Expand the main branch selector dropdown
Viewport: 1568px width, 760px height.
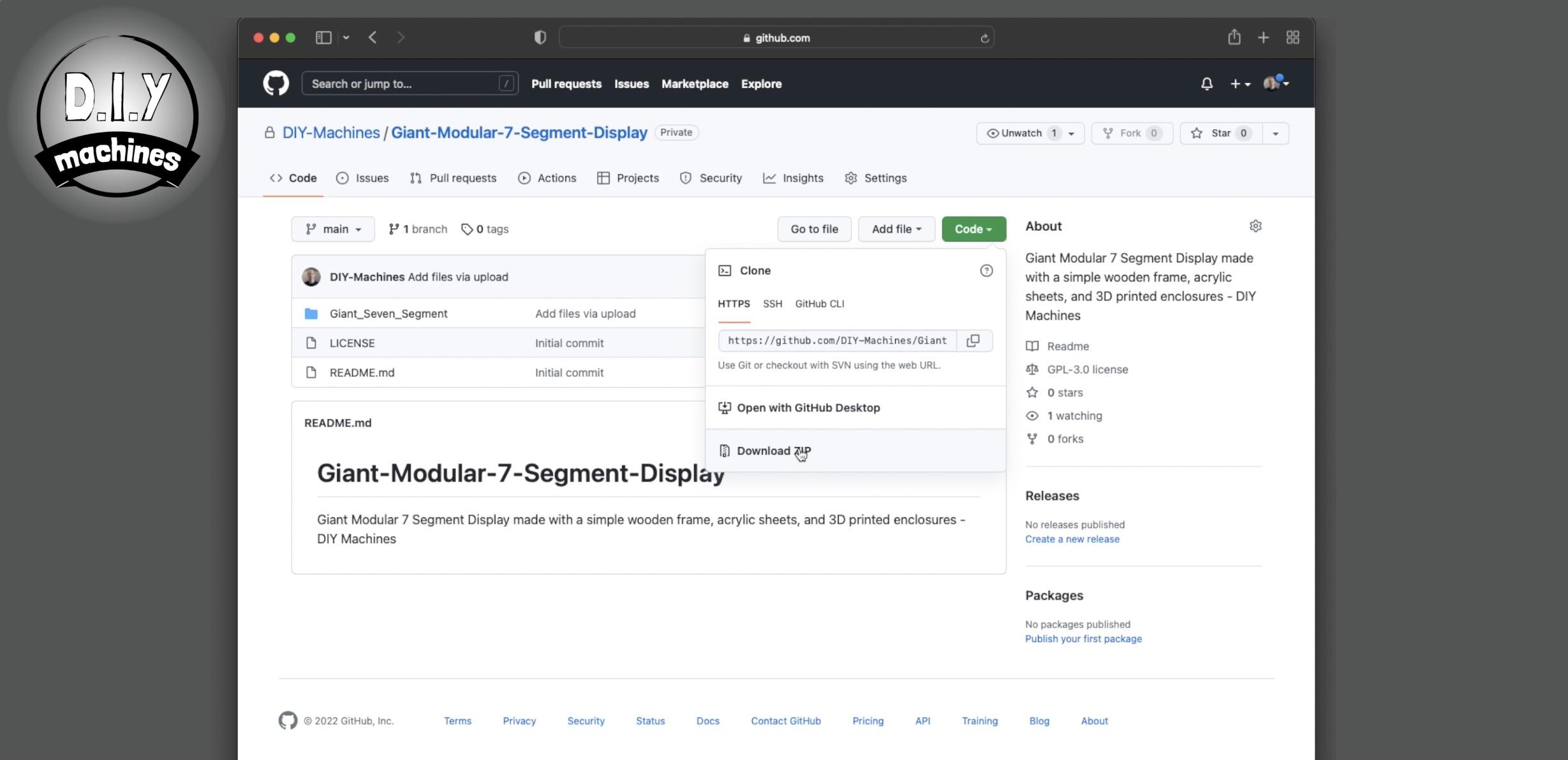tap(332, 229)
